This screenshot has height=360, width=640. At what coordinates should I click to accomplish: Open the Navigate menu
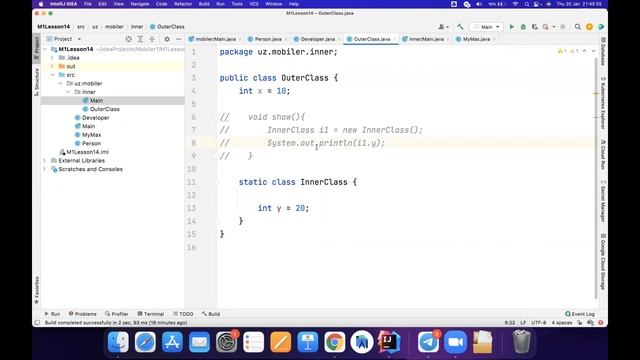(x=140, y=4)
